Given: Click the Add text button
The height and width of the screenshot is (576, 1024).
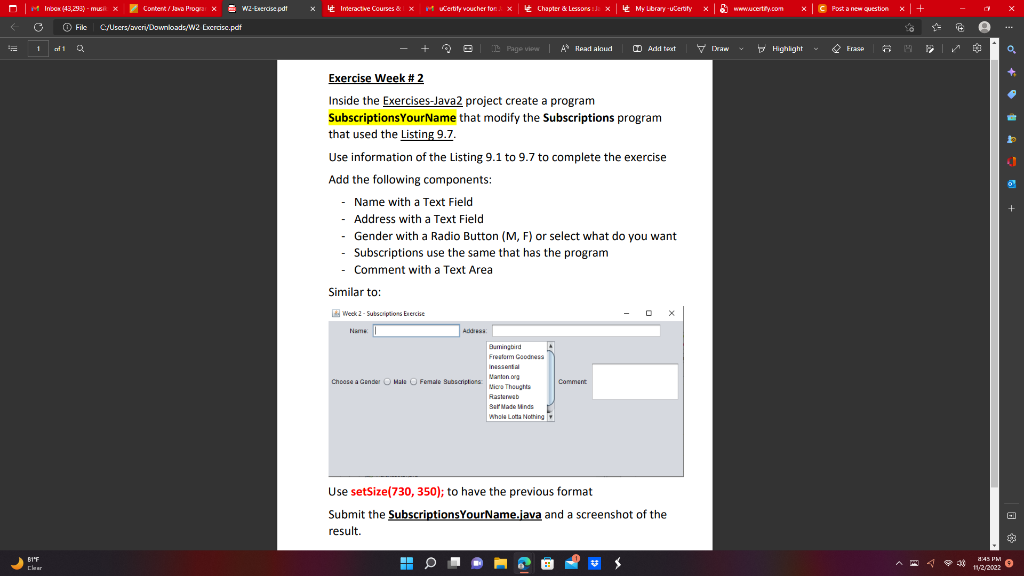Looking at the screenshot, I should [x=653, y=48].
